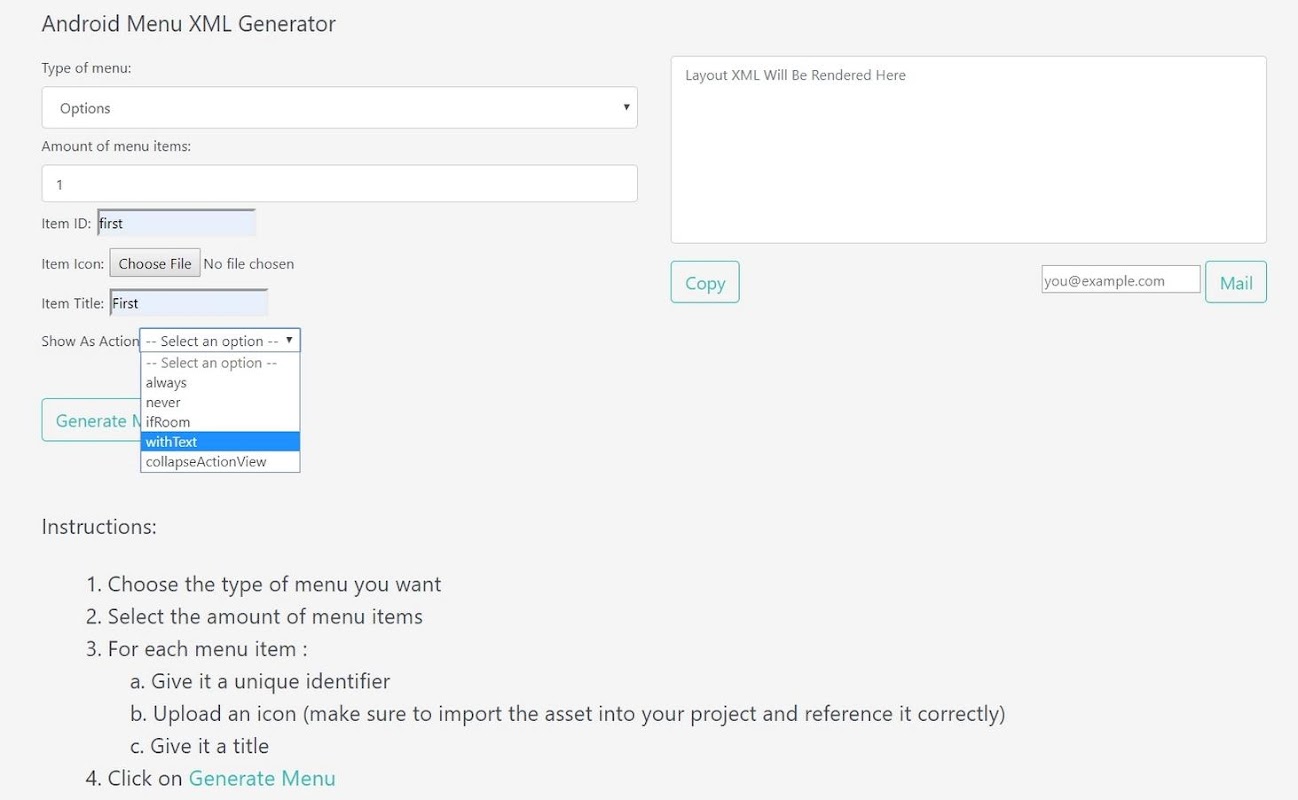Click the Choose File button
The height and width of the screenshot is (800, 1298).
(x=155, y=264)
